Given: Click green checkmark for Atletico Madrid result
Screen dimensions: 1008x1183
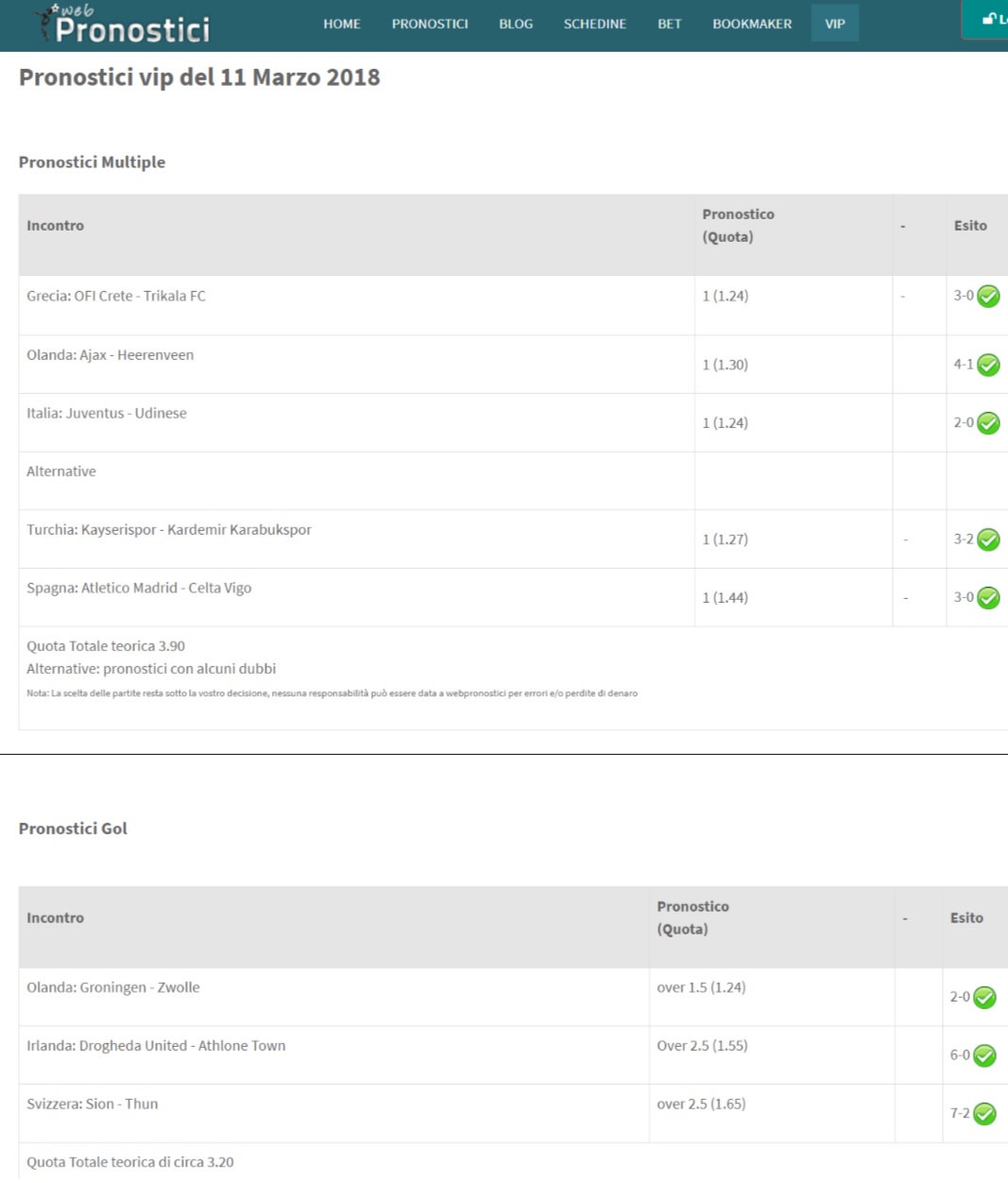Looking at the screenshot, I should click(x=988, y=598).
